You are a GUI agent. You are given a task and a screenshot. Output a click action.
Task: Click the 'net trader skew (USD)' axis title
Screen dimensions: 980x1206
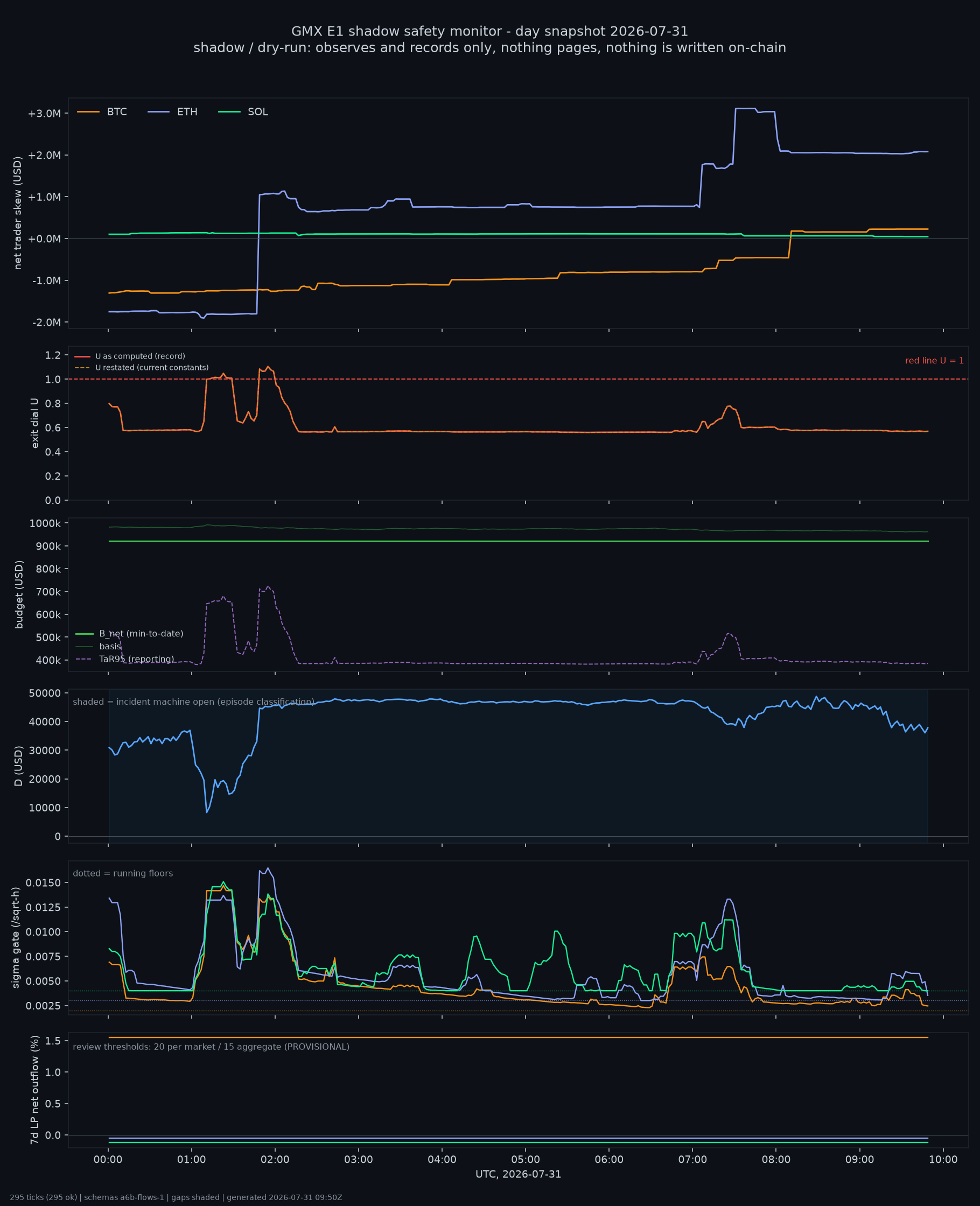coord(18,213)
